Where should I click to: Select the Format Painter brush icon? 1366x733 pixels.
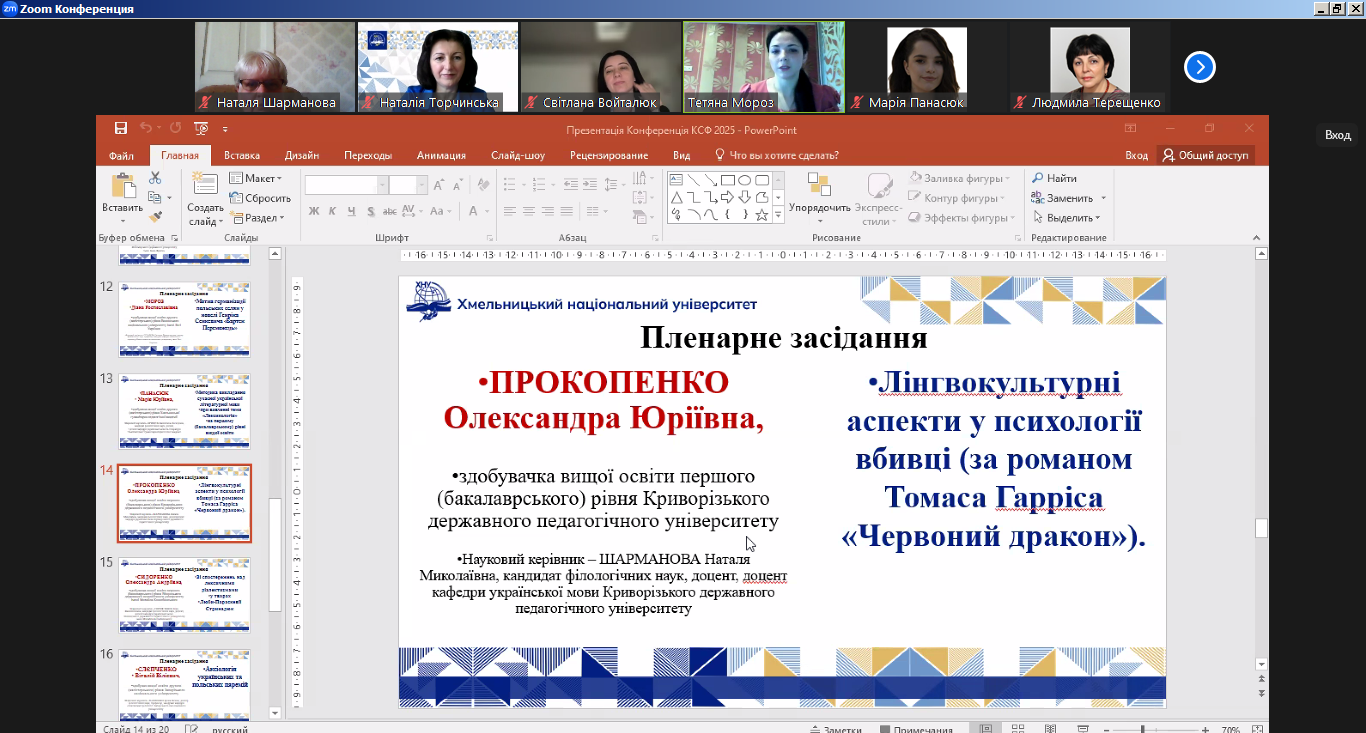click(155, 217)
